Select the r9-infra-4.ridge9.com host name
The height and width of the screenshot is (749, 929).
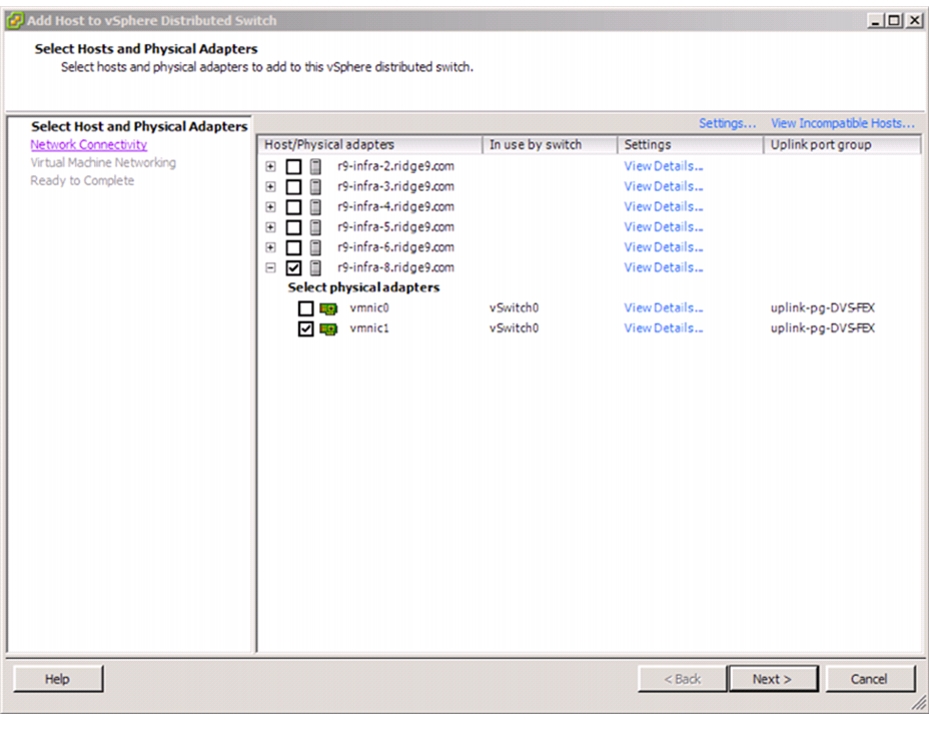(x=396, y=207)
